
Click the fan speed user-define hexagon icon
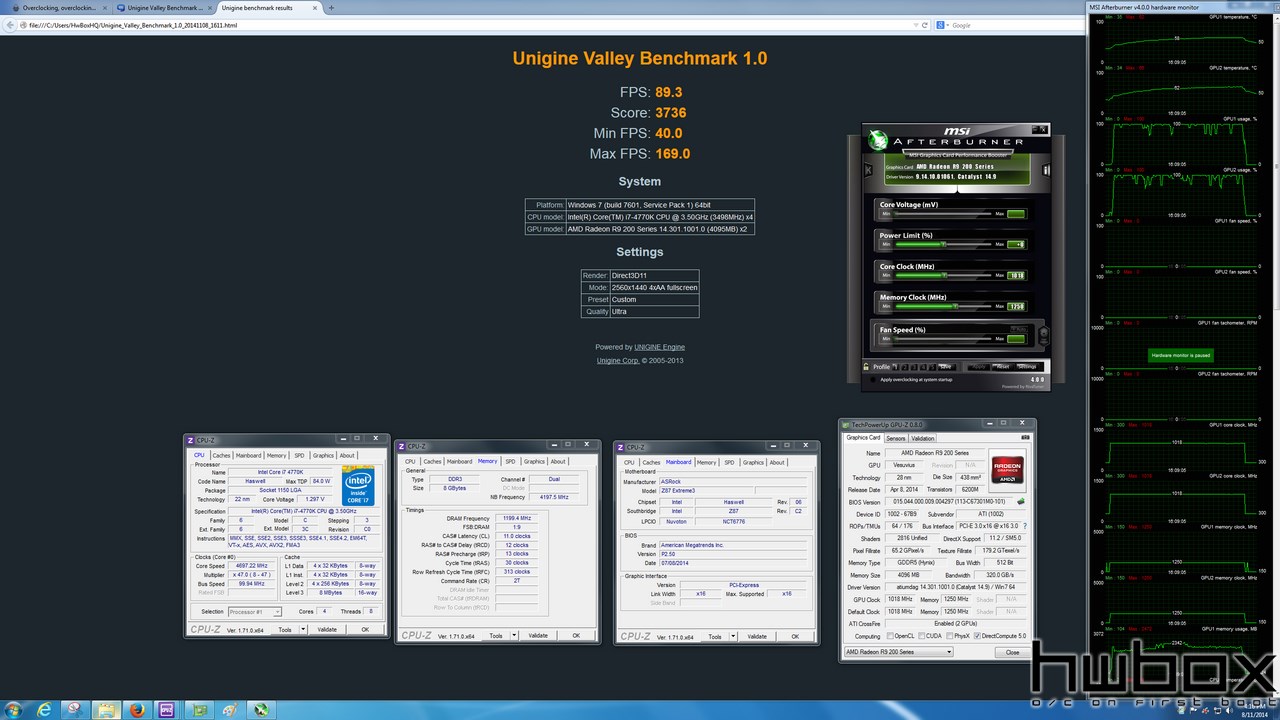tap(1044, 336)
